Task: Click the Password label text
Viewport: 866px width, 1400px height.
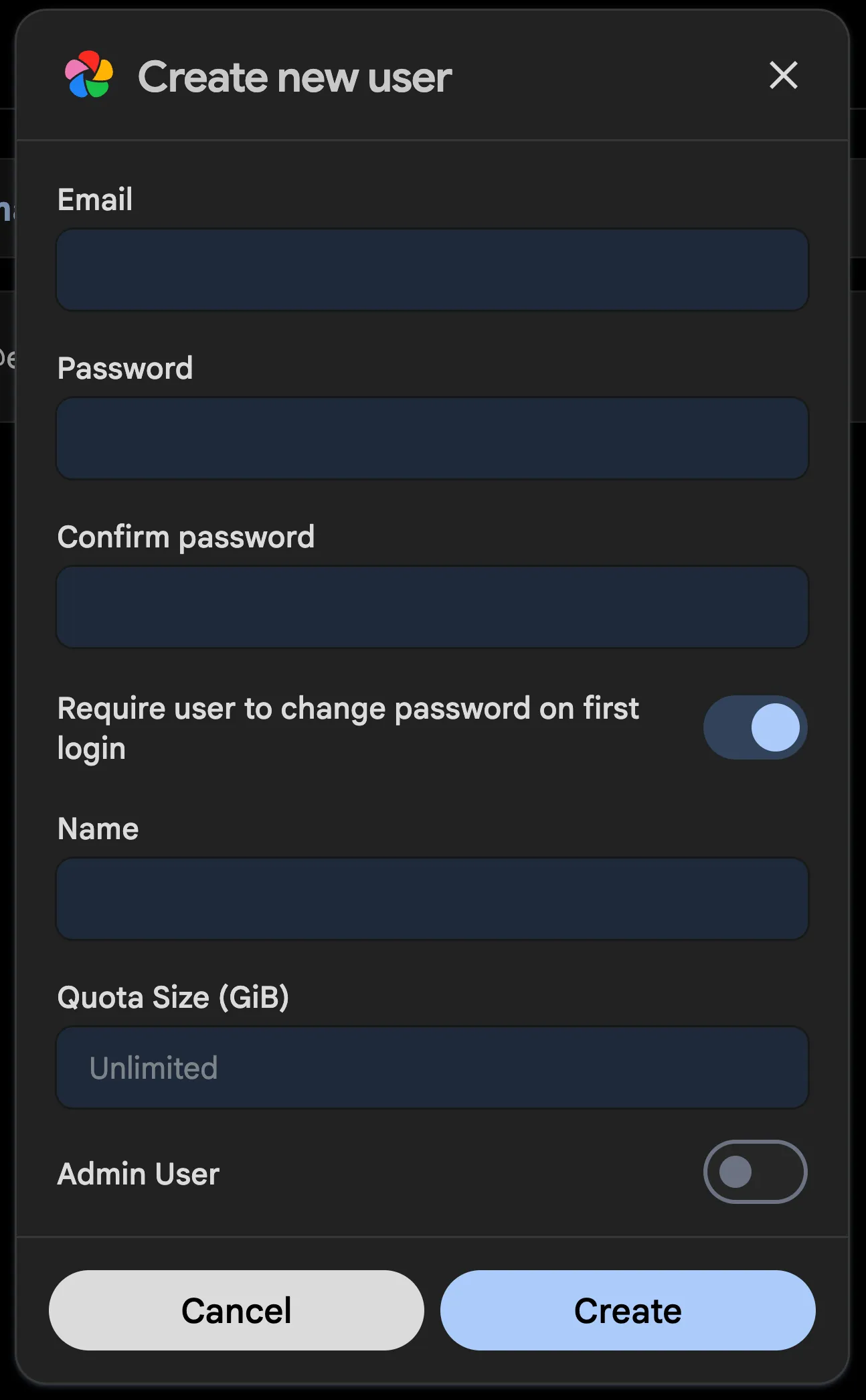Action: 125,368
